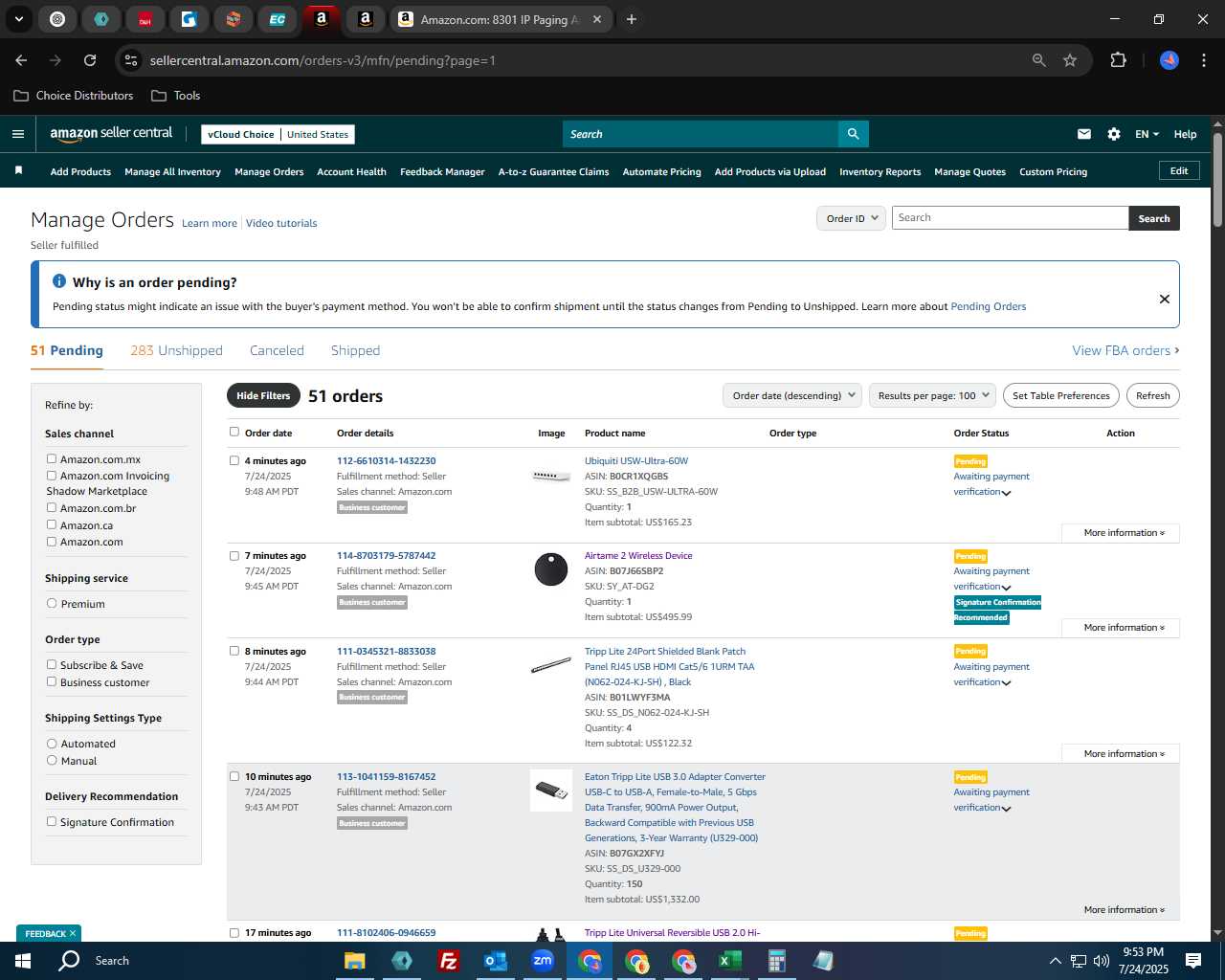This screenshot has height=980, width=1225.
Task: Select the Automated shipping settings radio
Action: [52, 744]
